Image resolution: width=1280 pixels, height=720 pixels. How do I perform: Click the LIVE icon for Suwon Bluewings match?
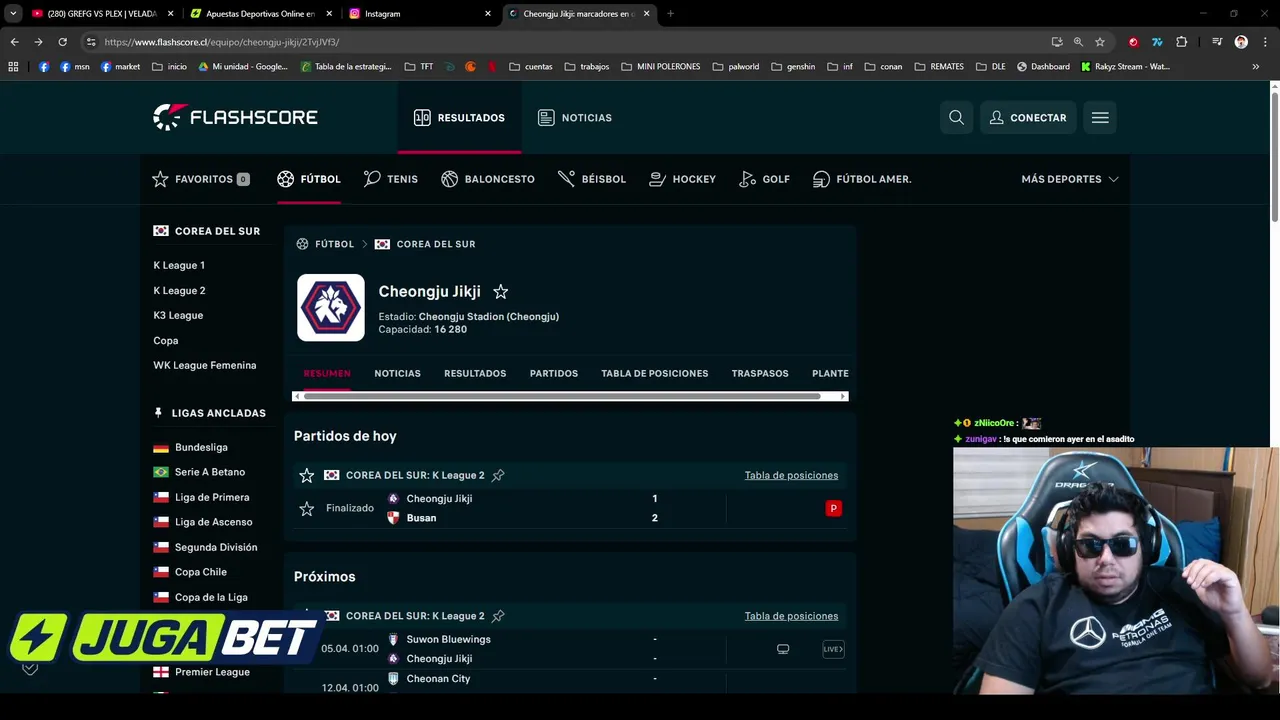833,649
